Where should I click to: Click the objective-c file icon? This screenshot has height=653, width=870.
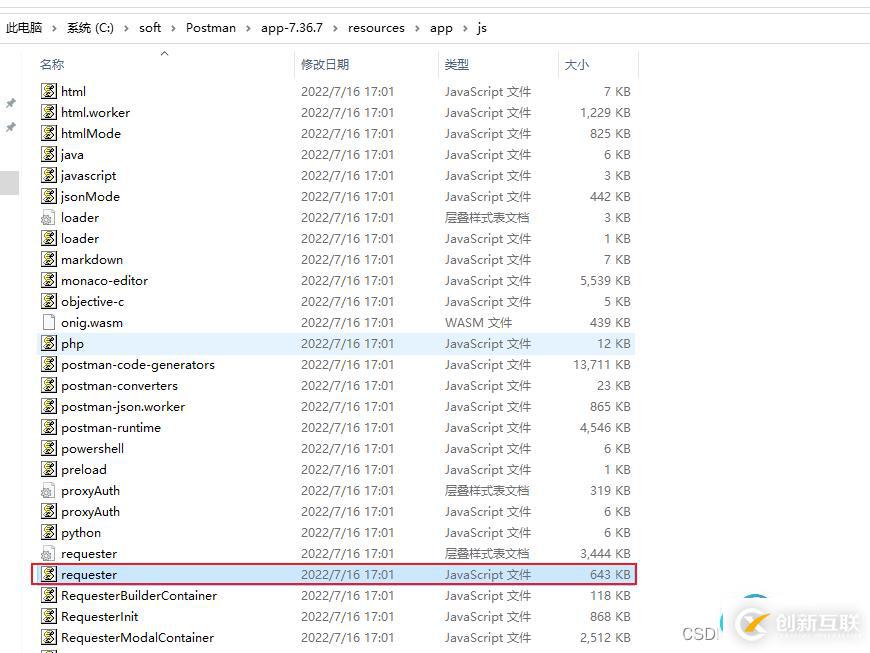[49, 301]
